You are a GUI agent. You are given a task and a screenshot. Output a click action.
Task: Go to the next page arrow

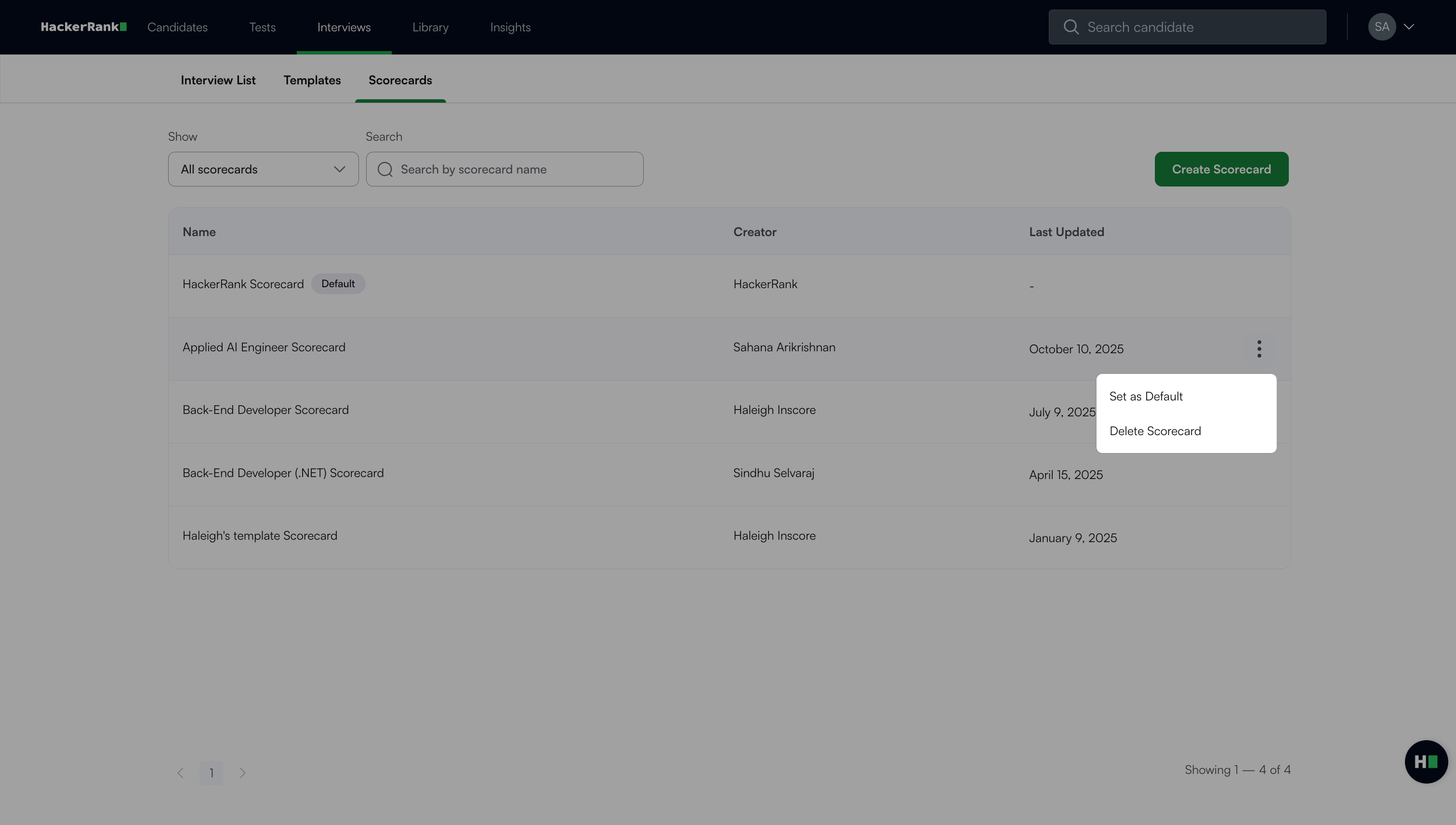coord(242,773)
